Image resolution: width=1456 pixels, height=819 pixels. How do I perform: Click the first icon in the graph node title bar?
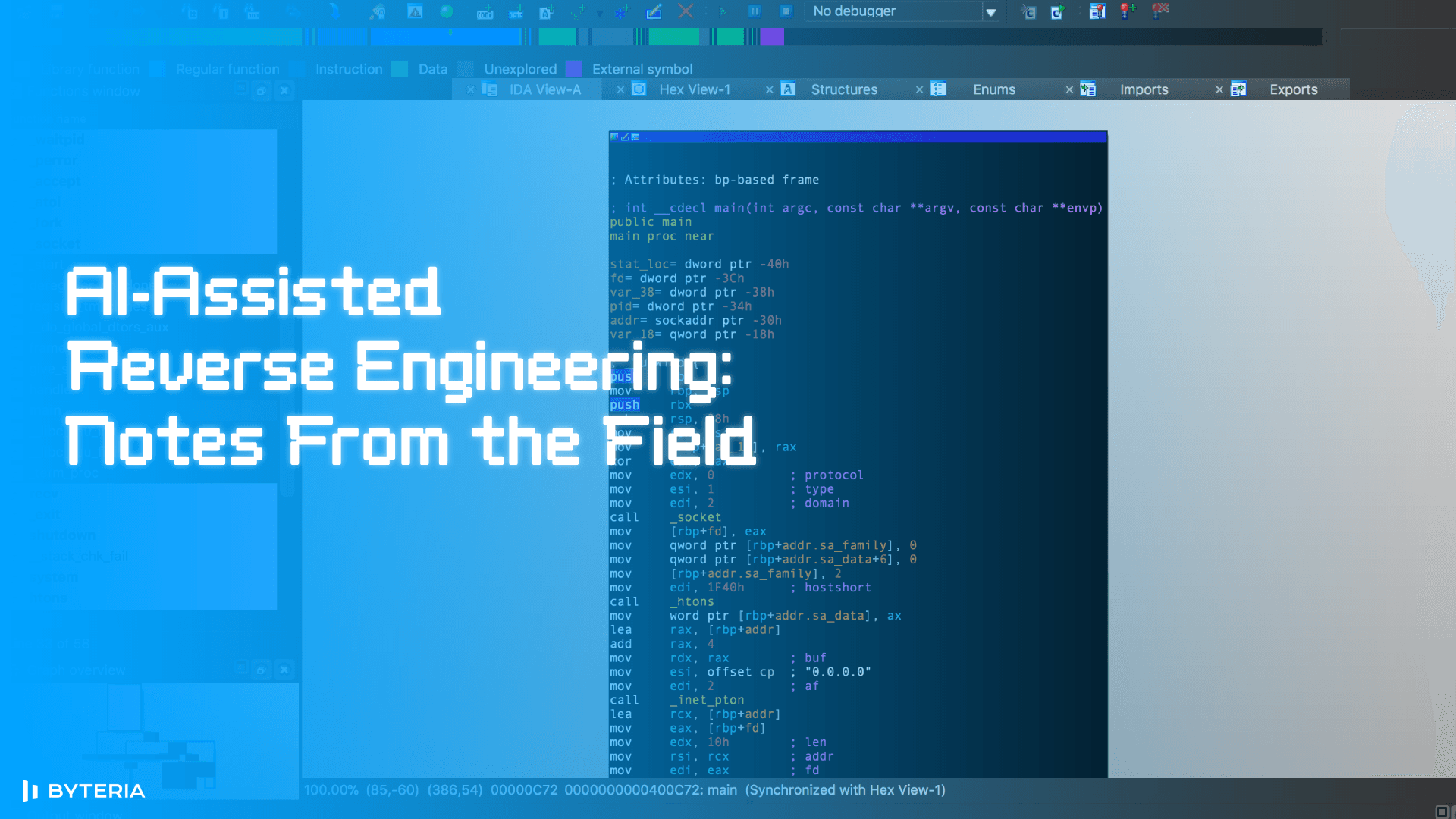614,137
